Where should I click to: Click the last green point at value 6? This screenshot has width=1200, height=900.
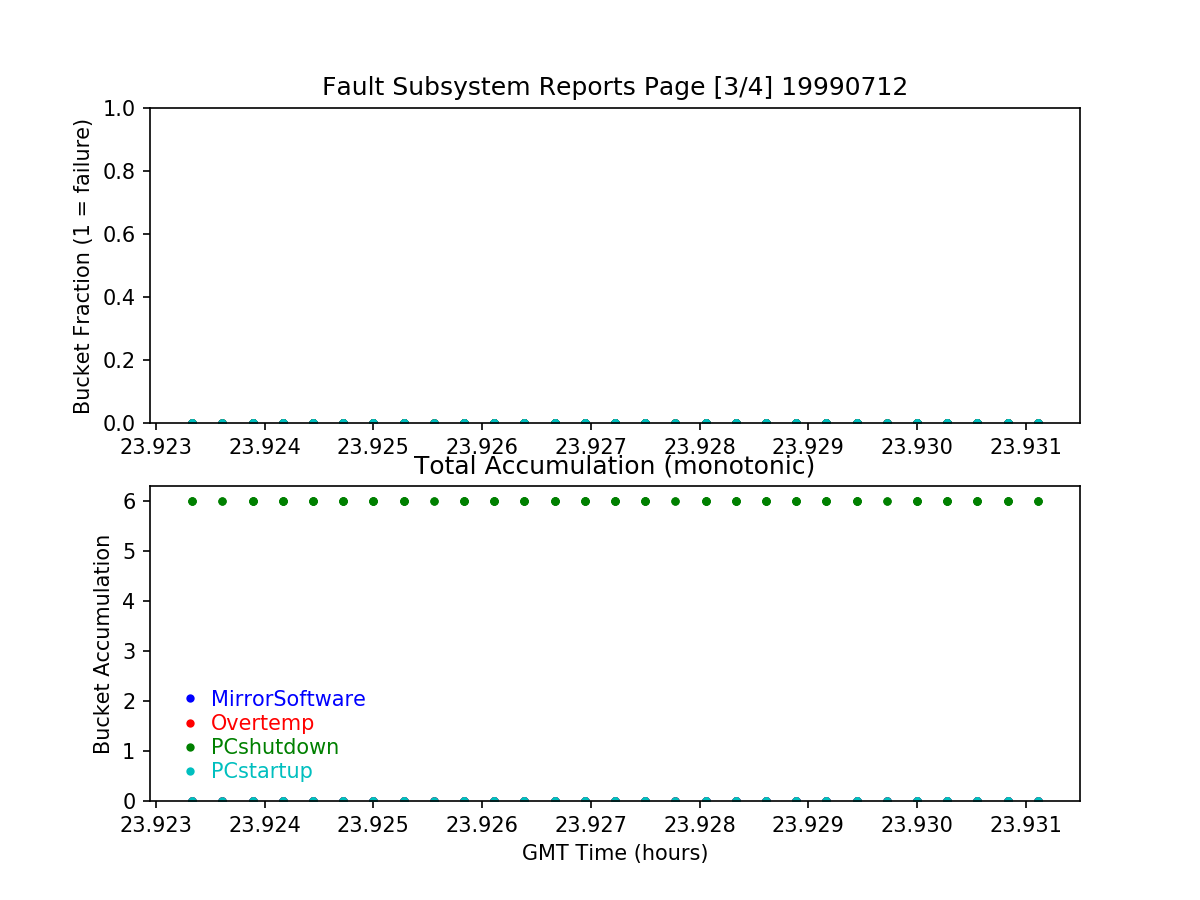click(x=1038, y=501)
